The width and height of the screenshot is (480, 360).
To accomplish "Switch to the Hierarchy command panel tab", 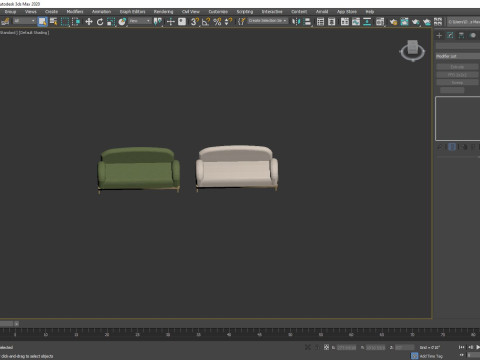I will click(x=461, y=35).
